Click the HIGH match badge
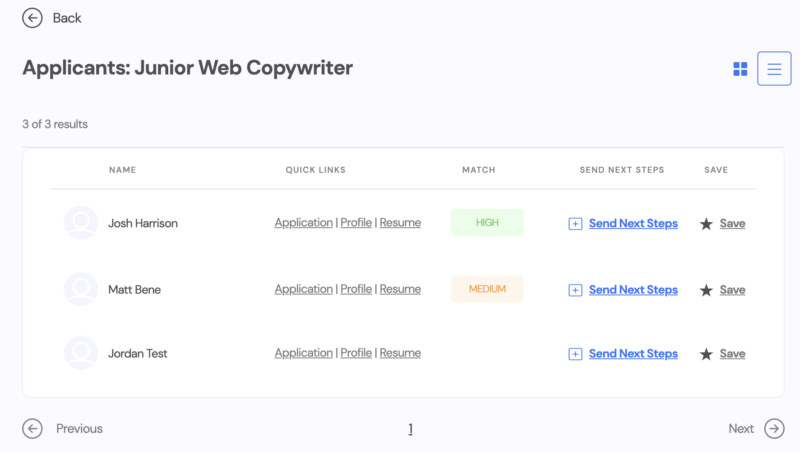The image size is (800, 452). pos(487,223)
